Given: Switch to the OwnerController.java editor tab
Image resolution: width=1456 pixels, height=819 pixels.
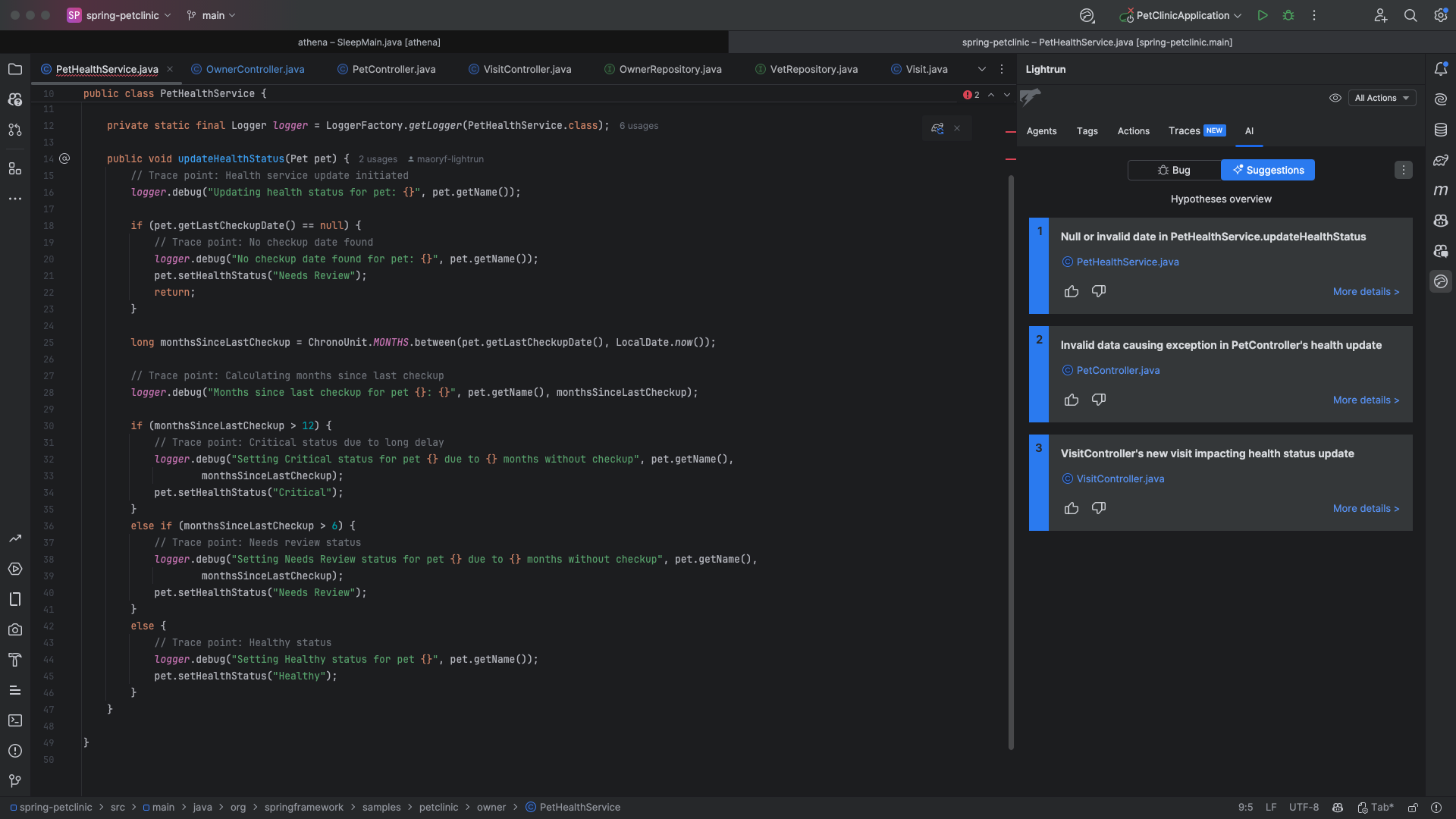Looking at the screenshot, I should tap(255, 69).
